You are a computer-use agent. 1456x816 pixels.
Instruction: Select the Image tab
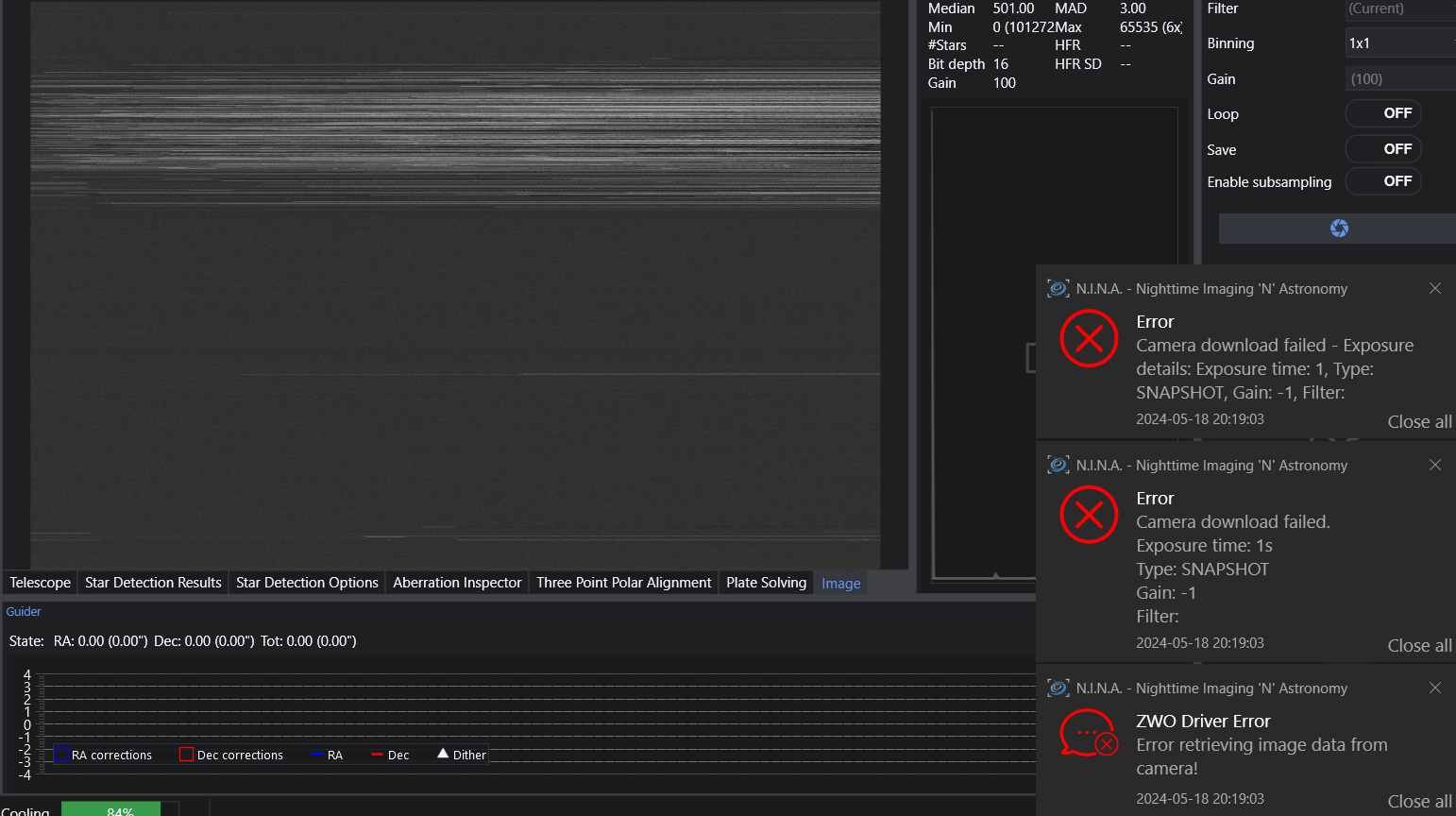841,584
